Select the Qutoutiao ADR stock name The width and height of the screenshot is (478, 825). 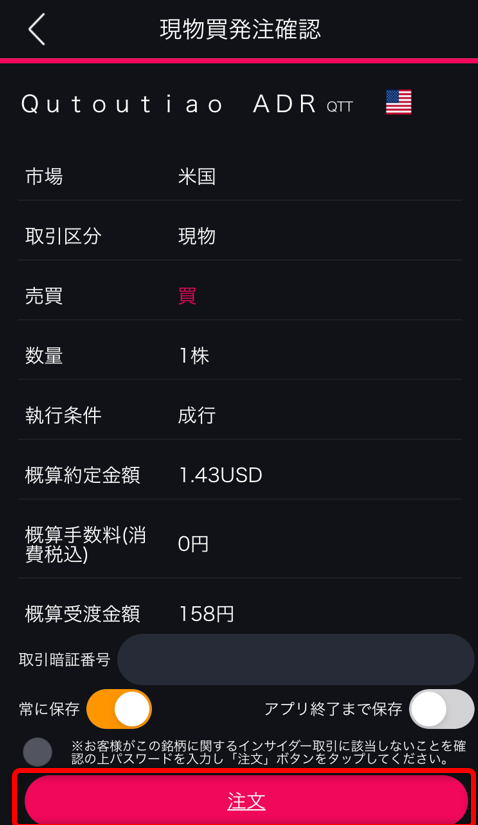click(169, 104)
